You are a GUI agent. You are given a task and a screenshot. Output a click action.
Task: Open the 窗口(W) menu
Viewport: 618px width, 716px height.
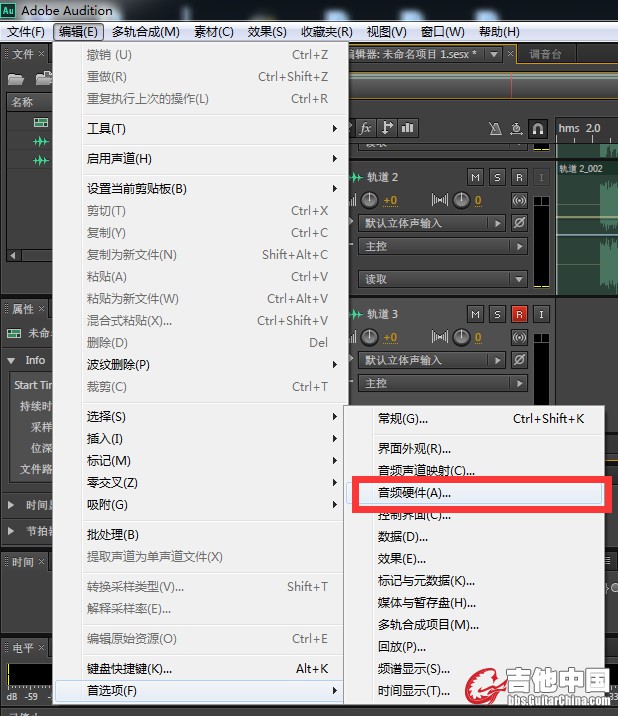(x=443, y=32)
